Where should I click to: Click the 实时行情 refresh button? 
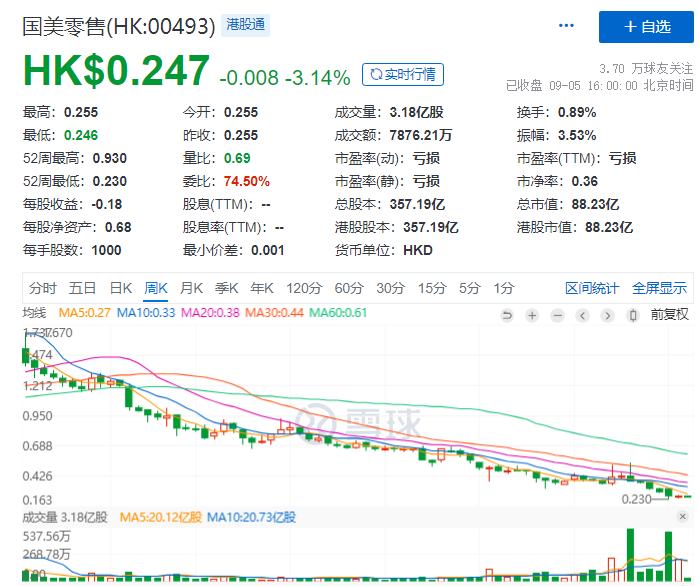tap(403, 75)
